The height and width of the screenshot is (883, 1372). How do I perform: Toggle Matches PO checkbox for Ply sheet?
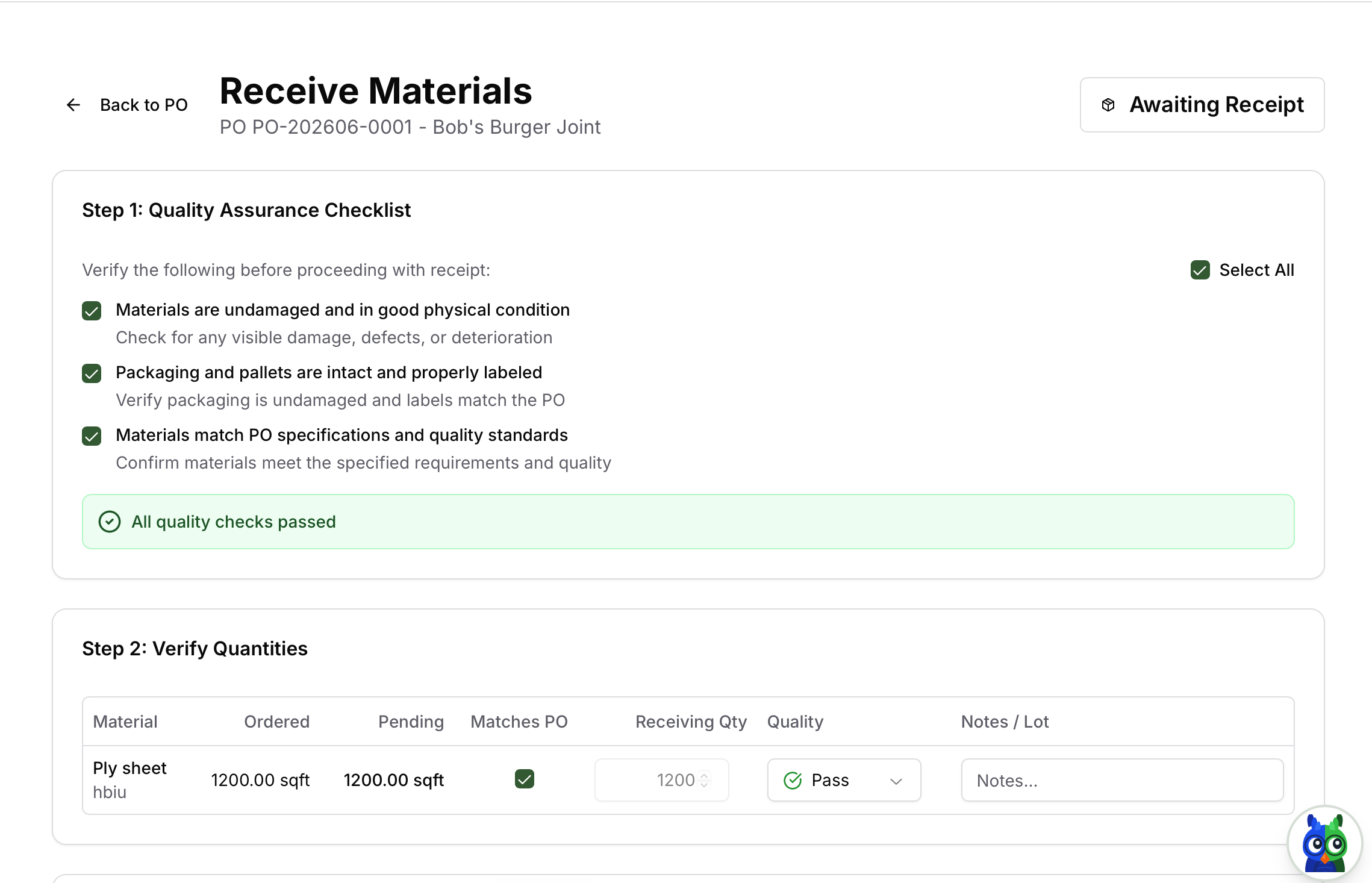(x=525, y=779)
